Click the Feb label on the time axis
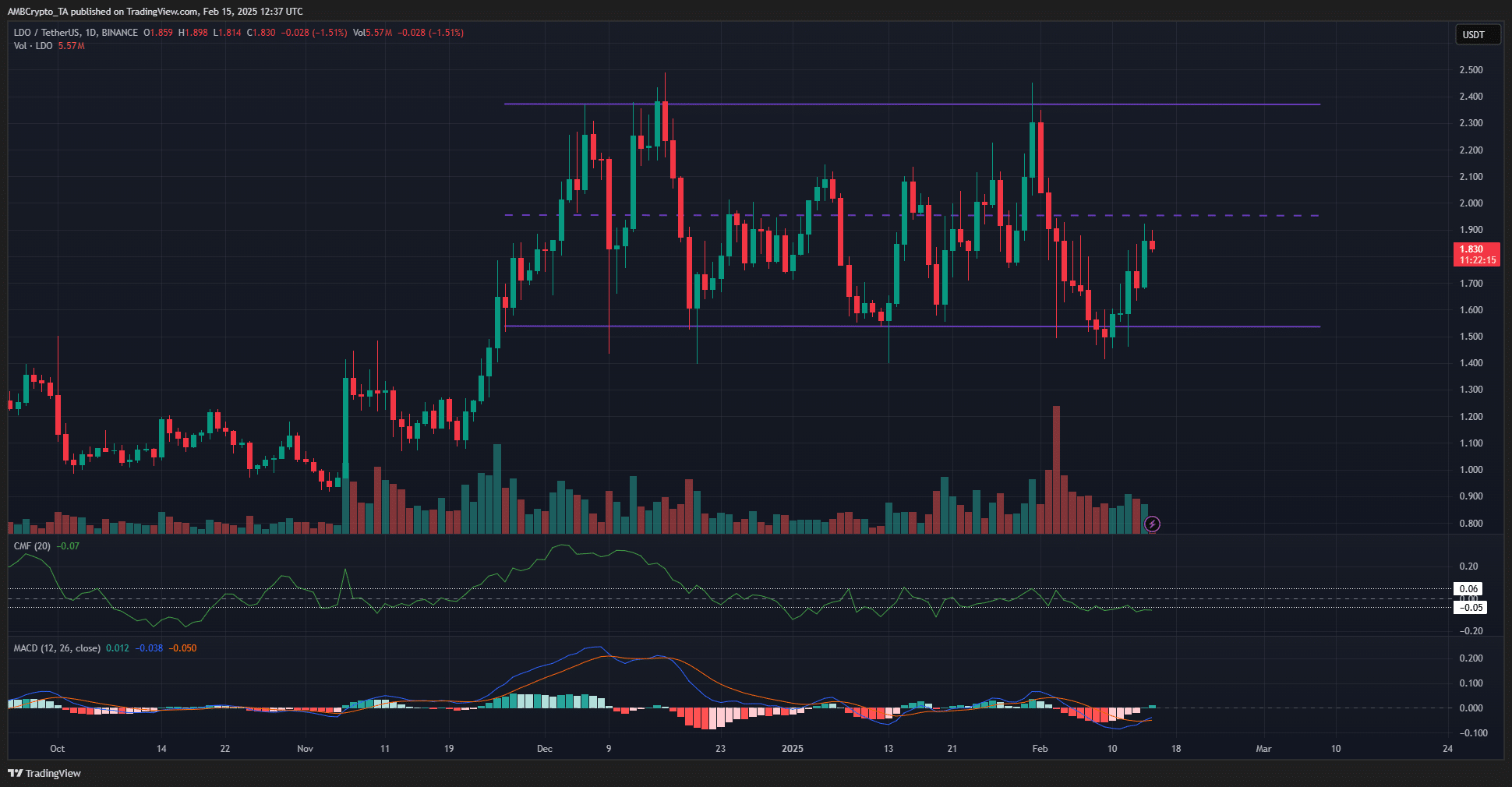This screenshot has width=1512, height=787. click(x=1040, y=749)
